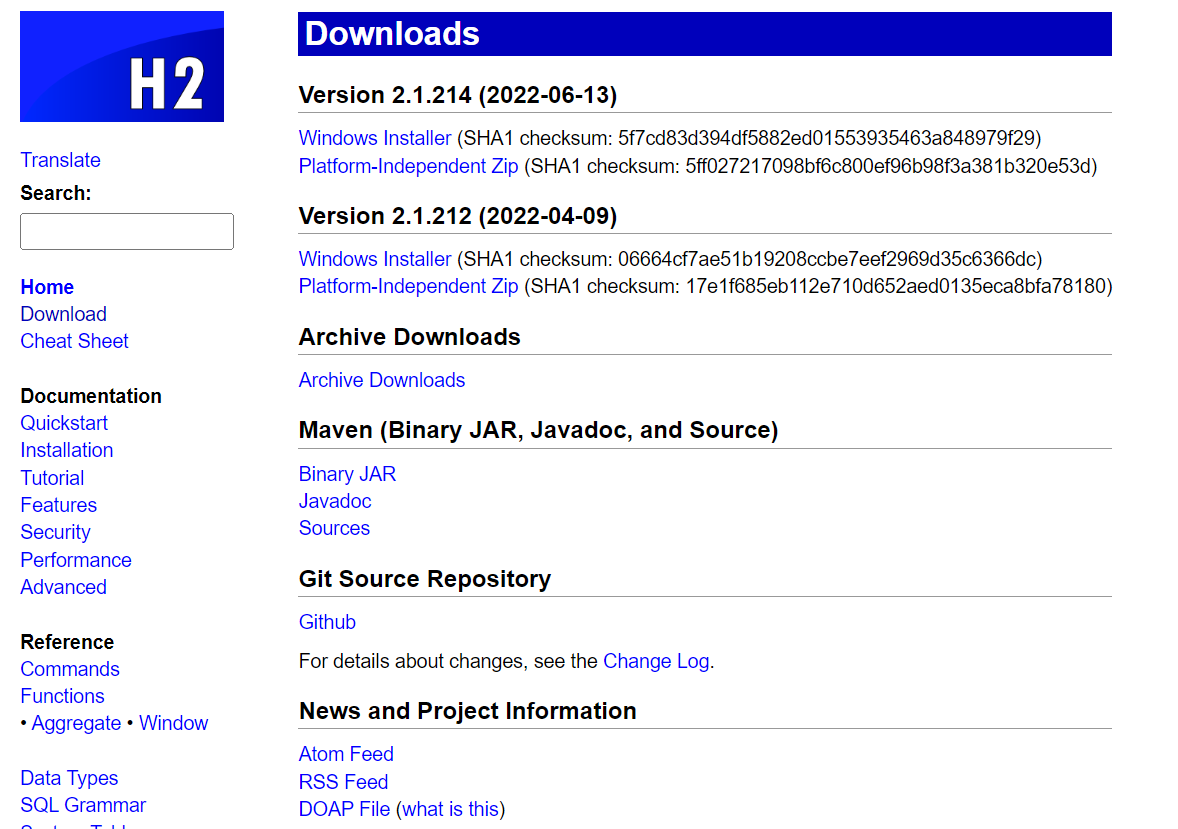This screenshot has width=1178, height=829.
Task: Click the 'Documentation' sidebar heading
Action: tap(91, 396)
